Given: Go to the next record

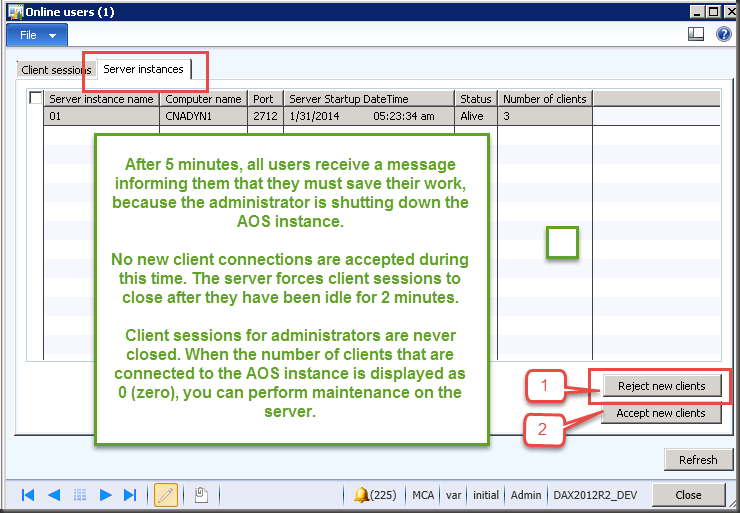Looking at the screenshot, I should click(x=105, y=495).
